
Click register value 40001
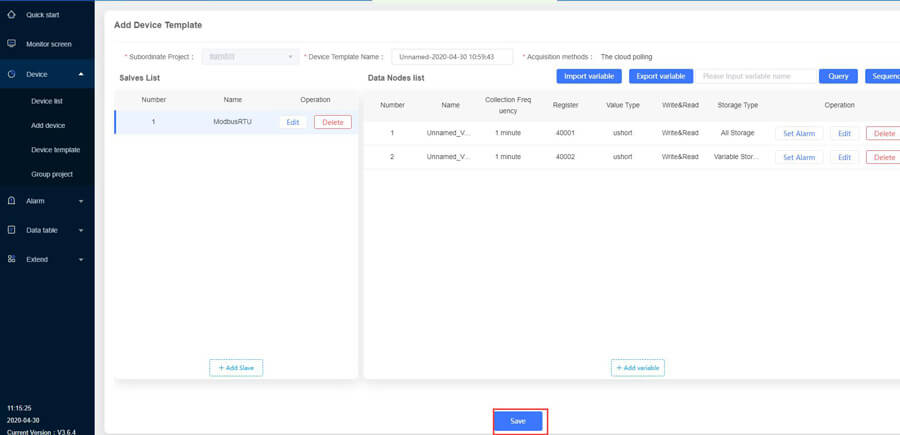tap(565, 133)
